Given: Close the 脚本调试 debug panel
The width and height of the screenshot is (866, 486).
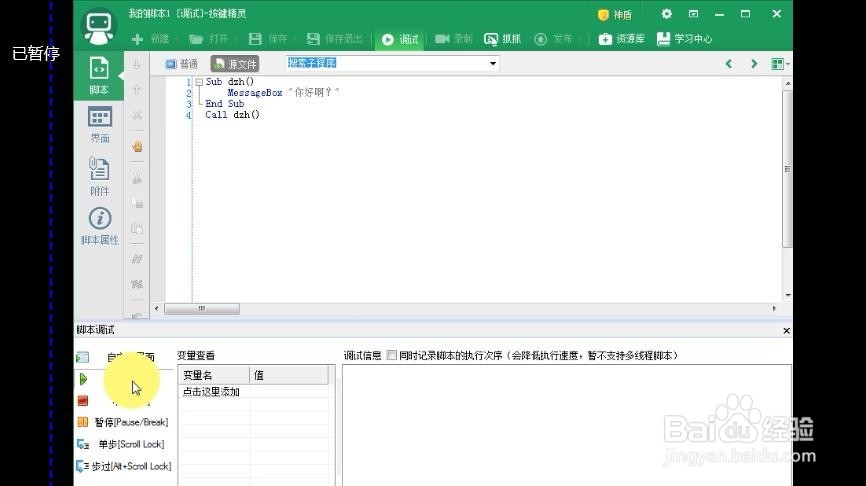Looking at the screenshot, I should [x=786, y=331].
